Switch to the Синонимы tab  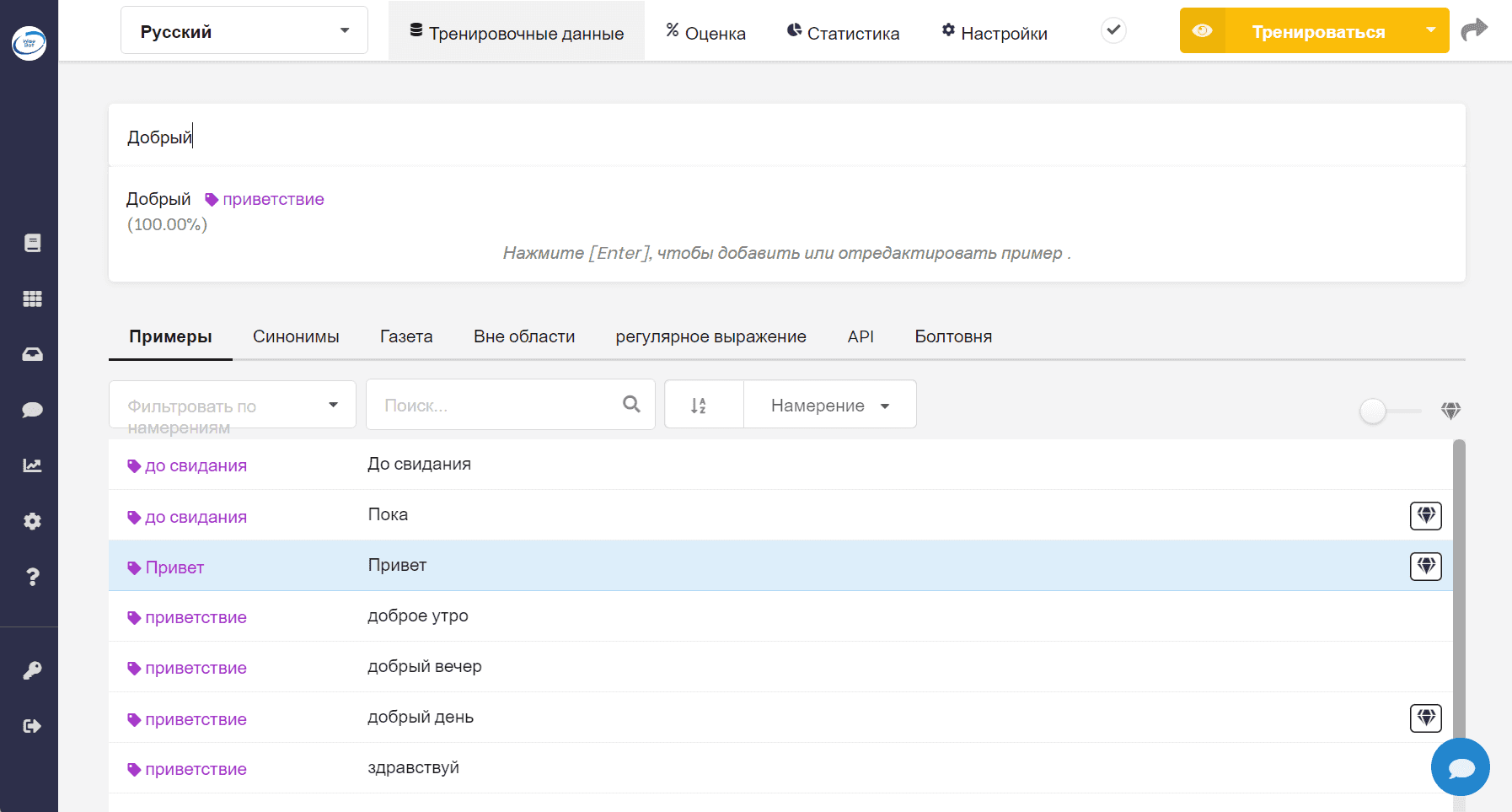296,336
